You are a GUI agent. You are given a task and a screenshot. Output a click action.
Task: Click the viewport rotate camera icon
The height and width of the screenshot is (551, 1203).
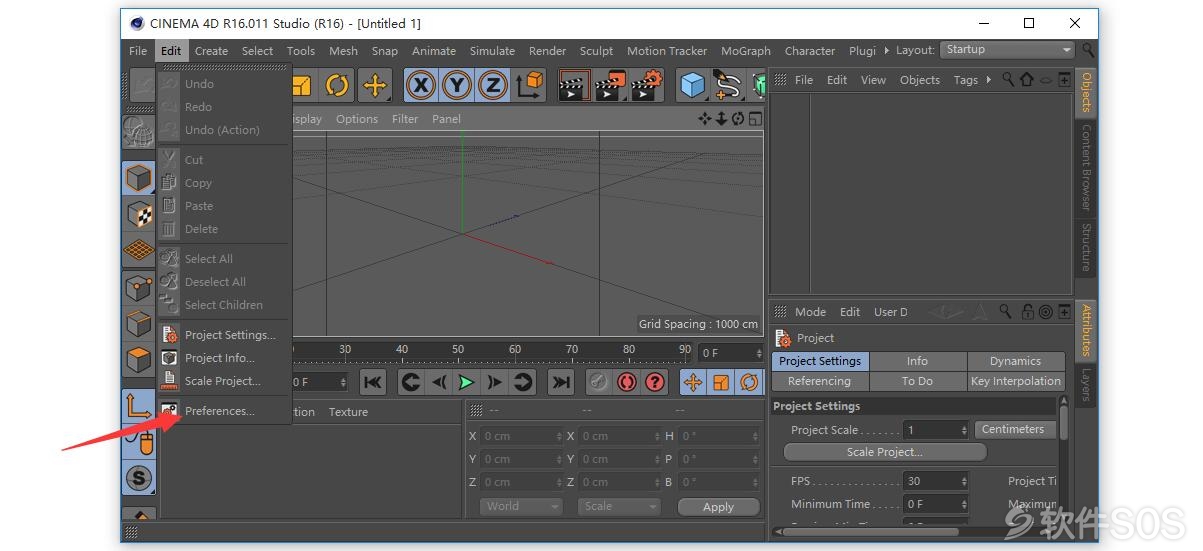tap(738, 119)
